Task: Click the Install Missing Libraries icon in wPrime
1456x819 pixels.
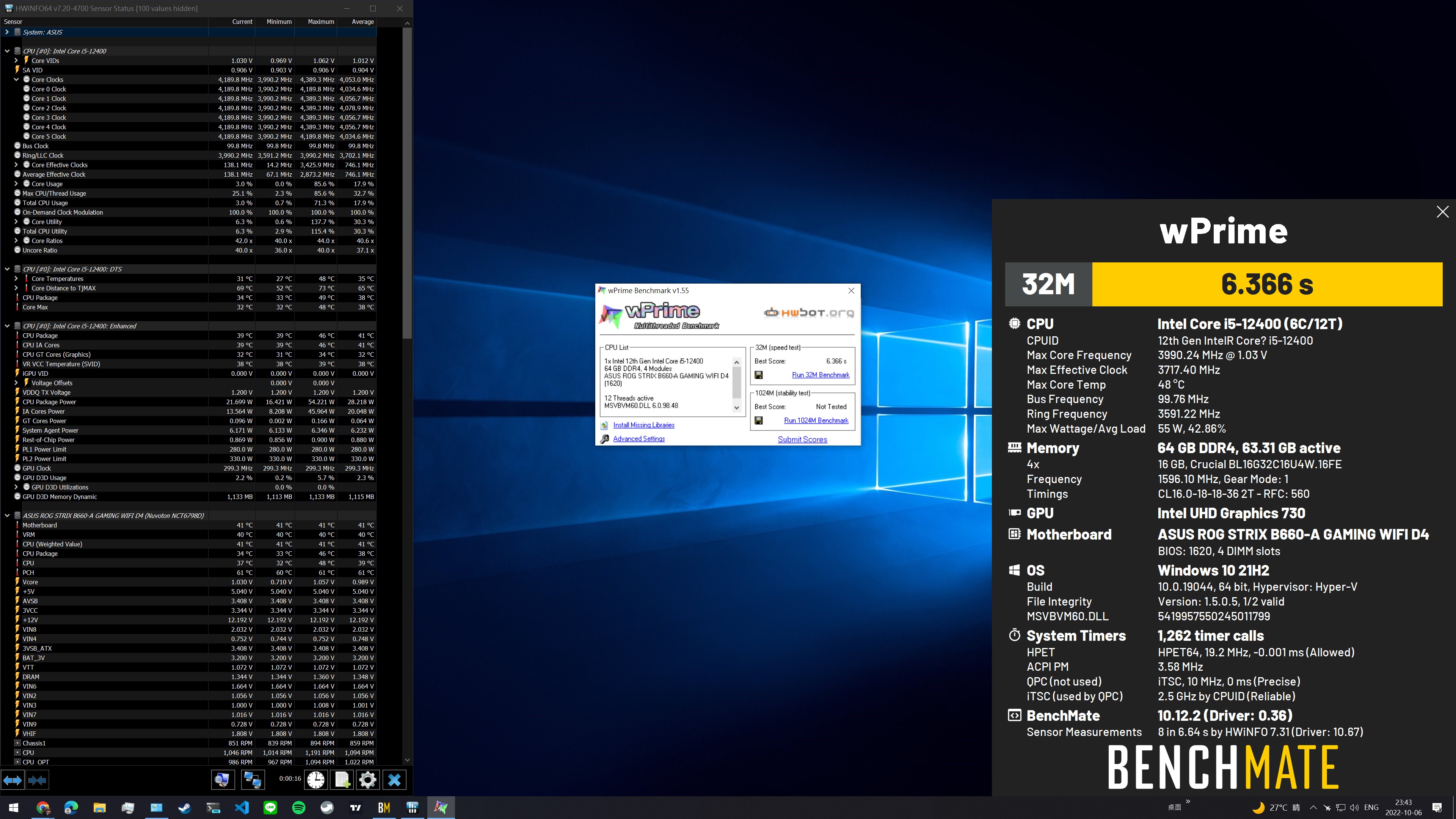Action: 604,425
